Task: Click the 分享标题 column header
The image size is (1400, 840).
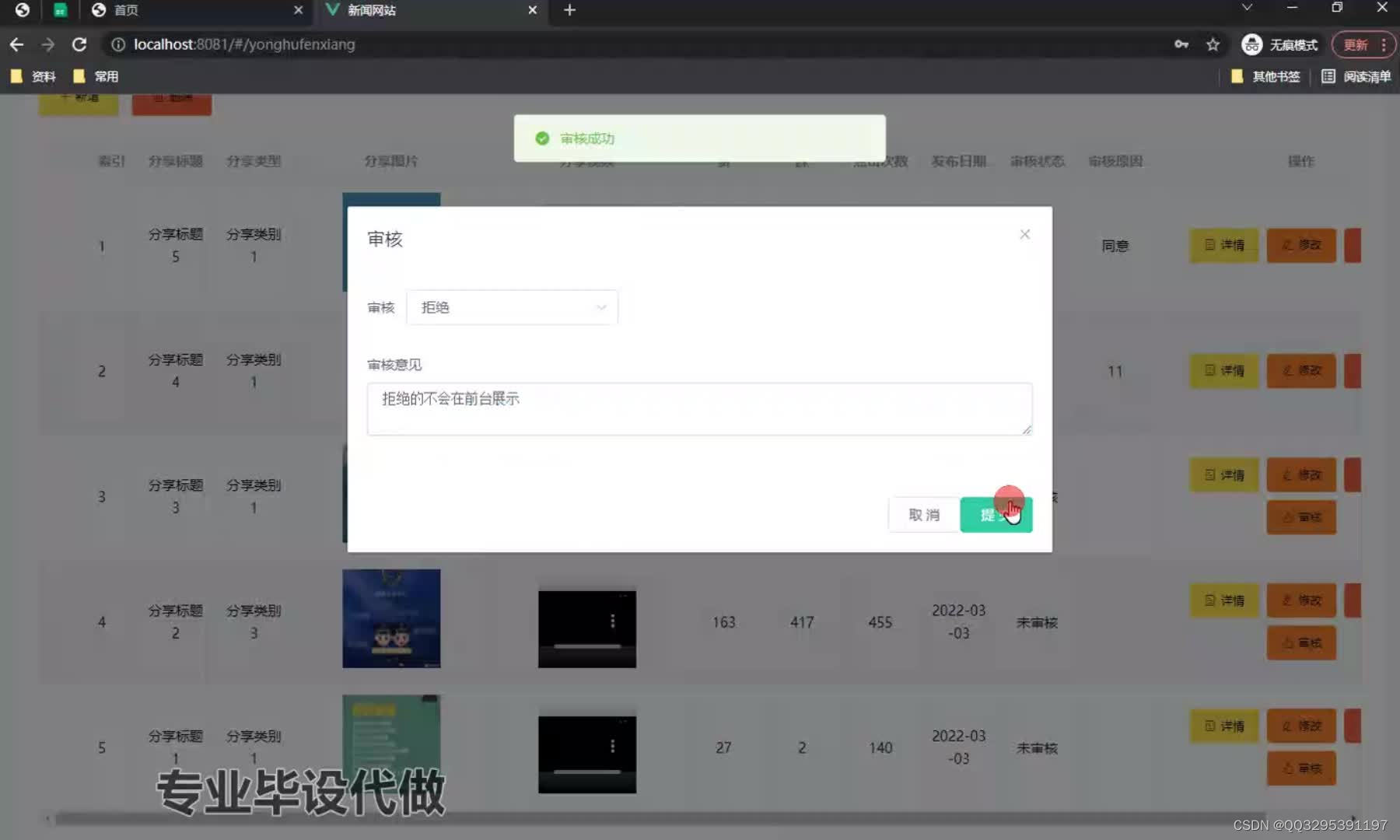Action: (176, 161)
